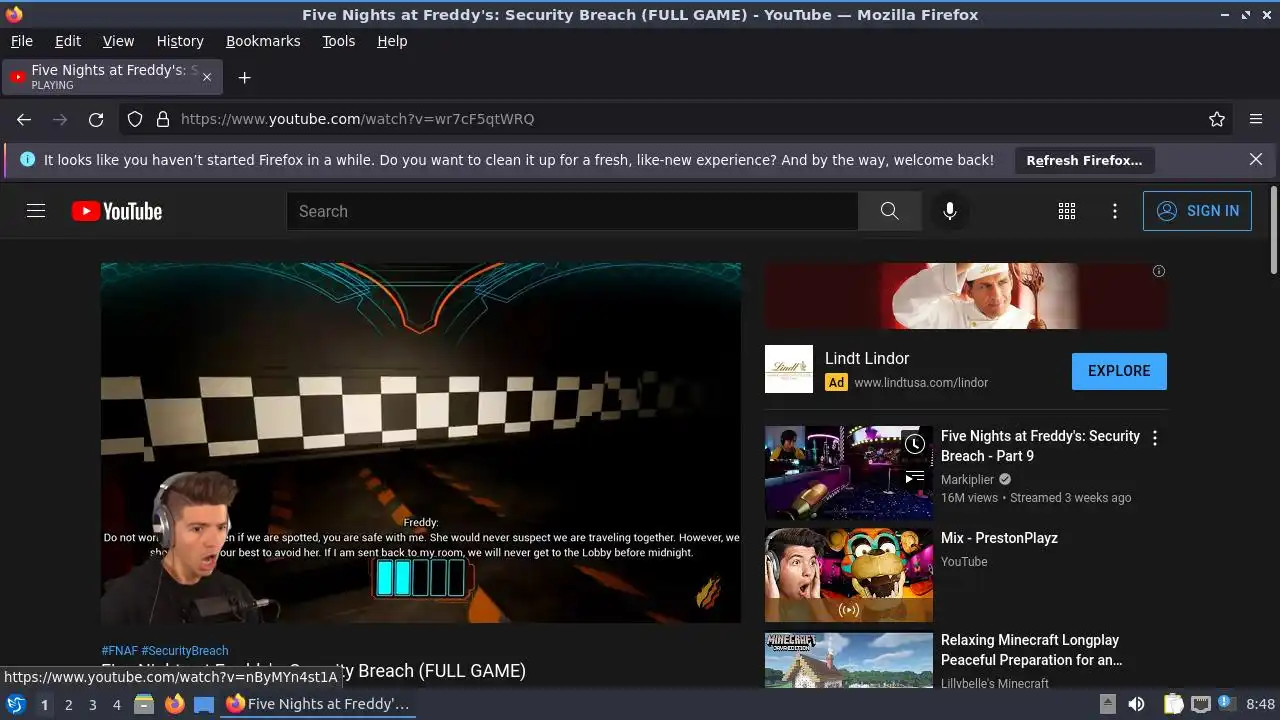
Task: Click the SIGN IN button
Action: 1197,211
